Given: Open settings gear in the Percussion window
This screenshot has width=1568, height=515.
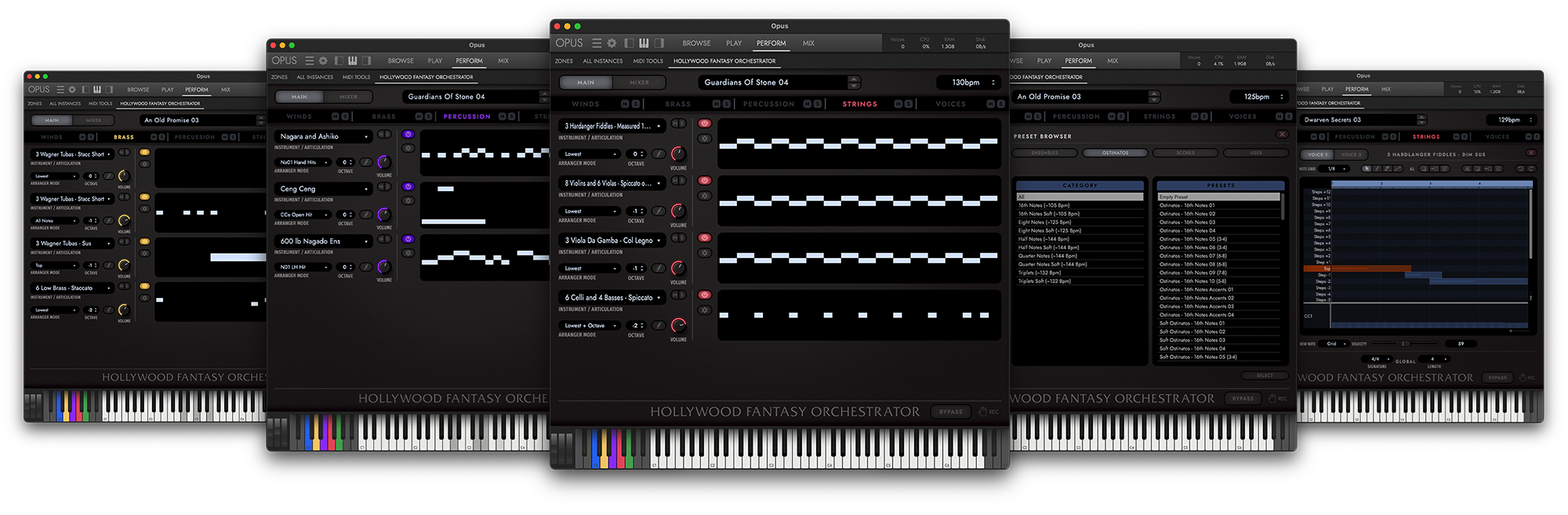Looking at the screenshot, I should (x=323, y=60).
